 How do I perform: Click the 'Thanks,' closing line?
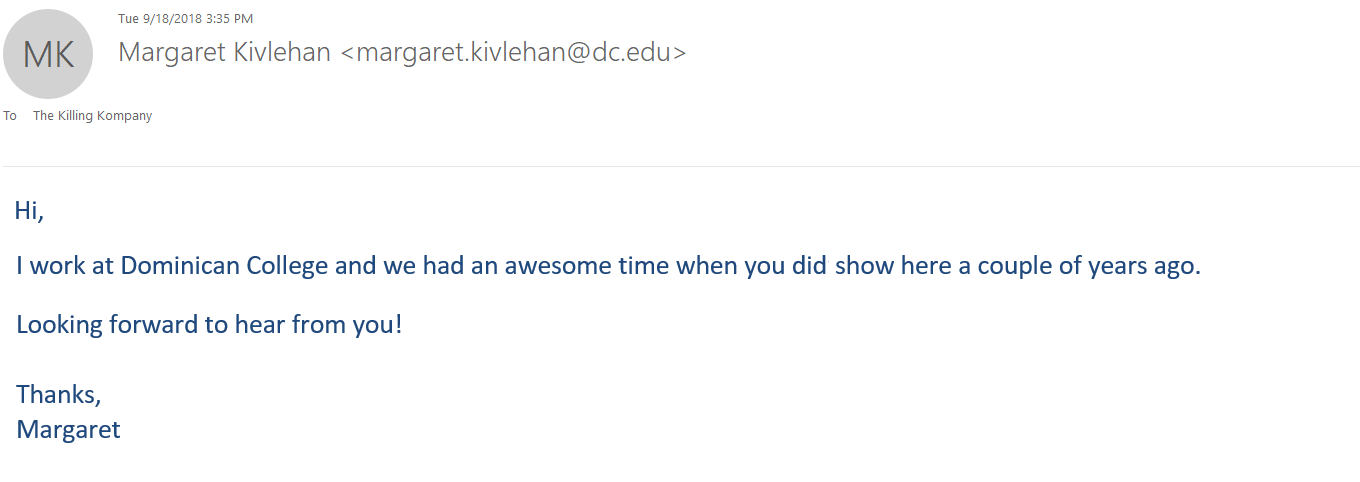[59, 395]
